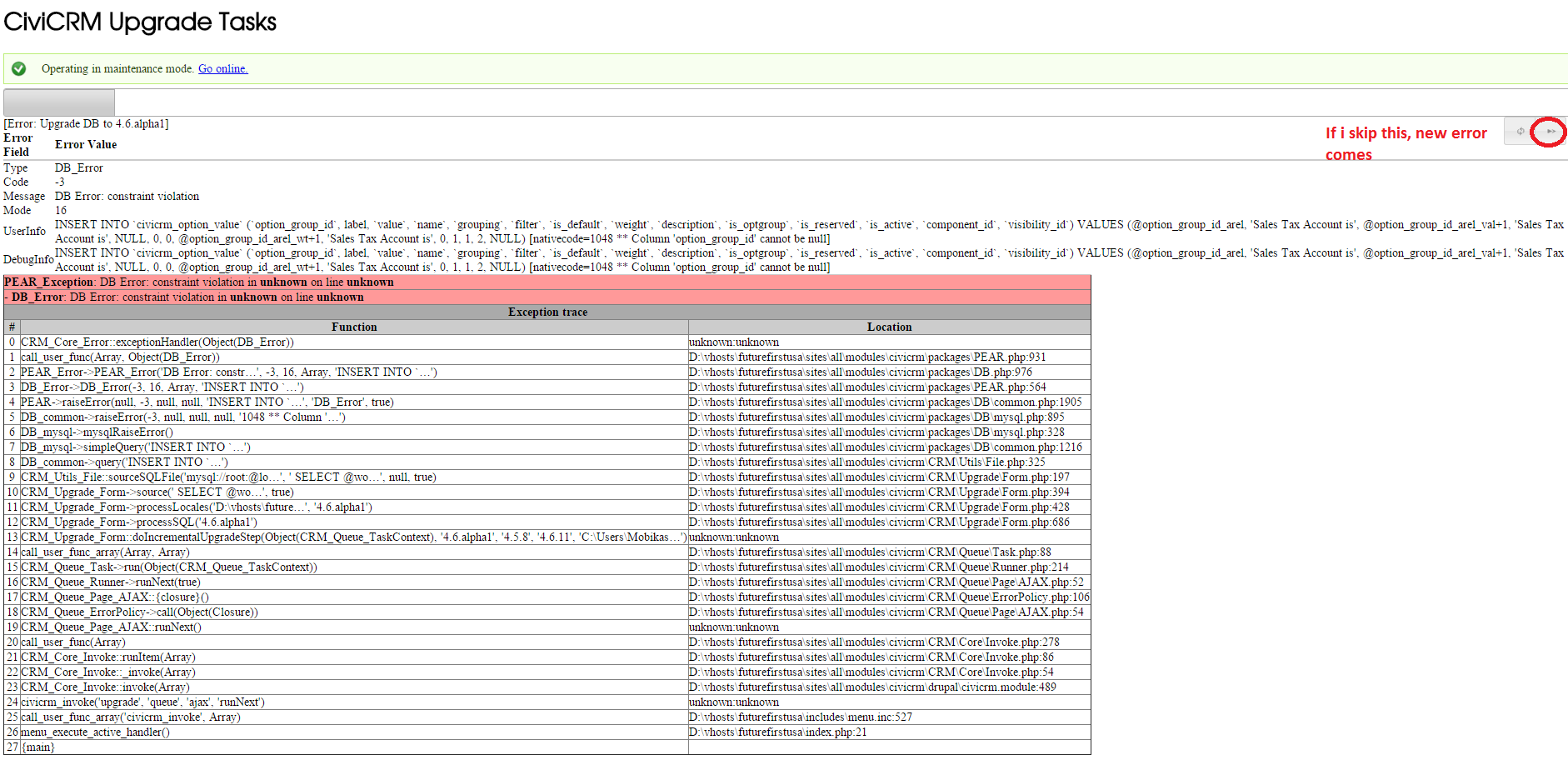Click the 'DebugInfo' field label

28,259
